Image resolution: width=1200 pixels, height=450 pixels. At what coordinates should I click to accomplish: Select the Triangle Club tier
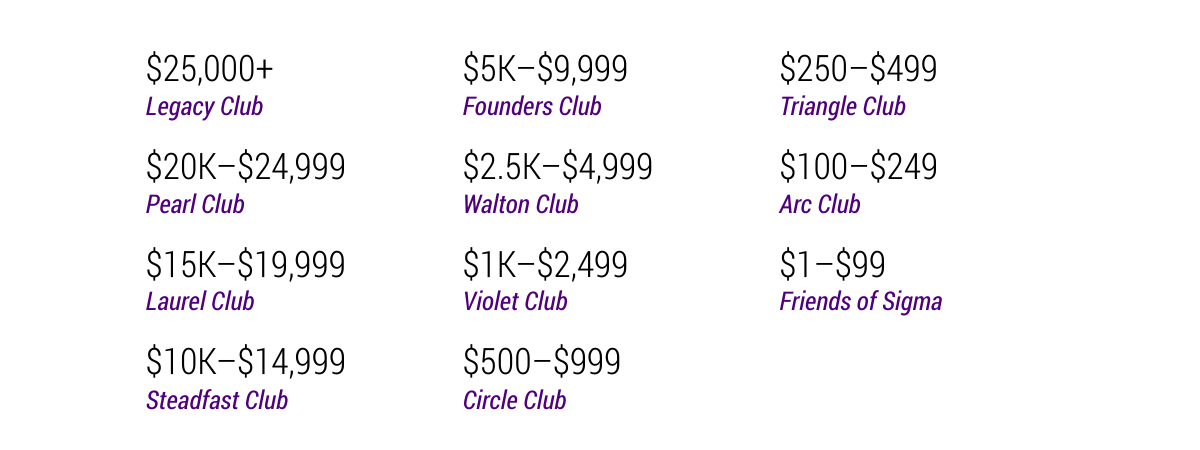pos(842,107)
